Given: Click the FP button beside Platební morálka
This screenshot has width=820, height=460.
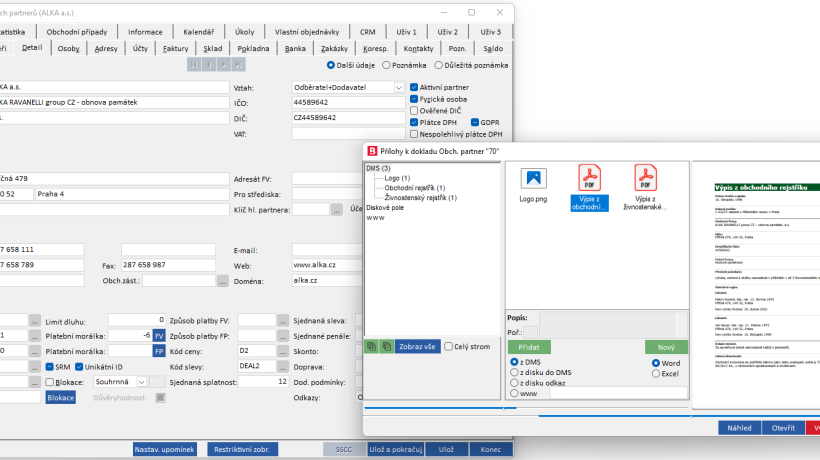Looking at the screenshot, I should [158, 351].
